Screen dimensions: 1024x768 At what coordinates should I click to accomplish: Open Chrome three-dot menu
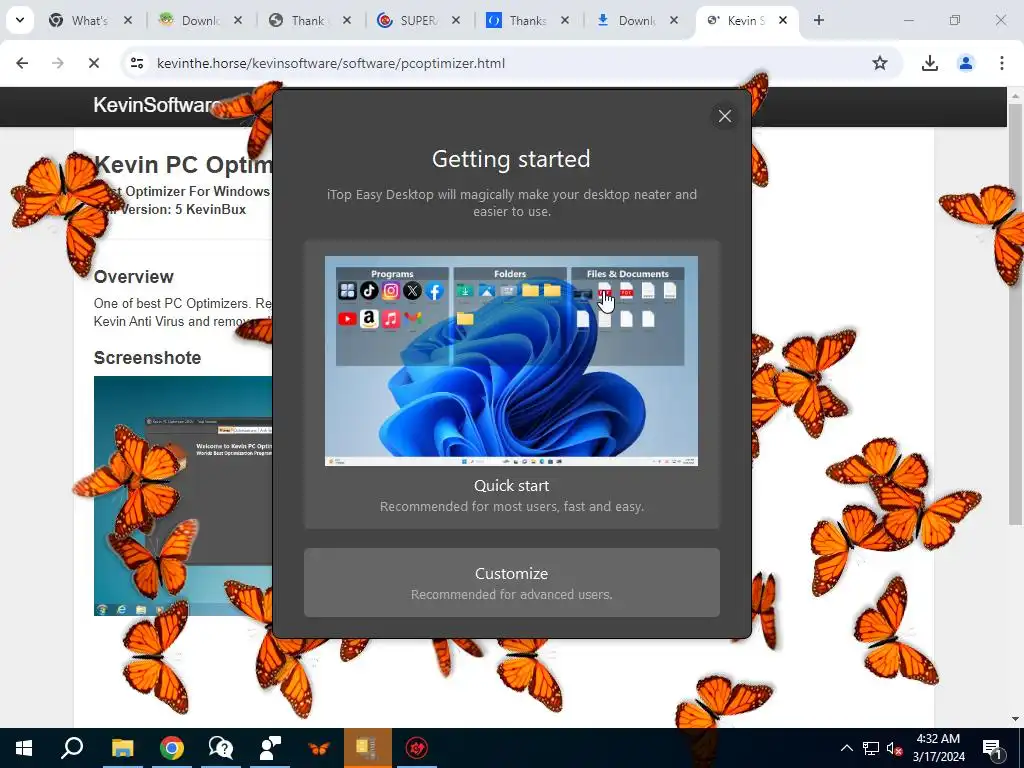tap(1002, 63)
